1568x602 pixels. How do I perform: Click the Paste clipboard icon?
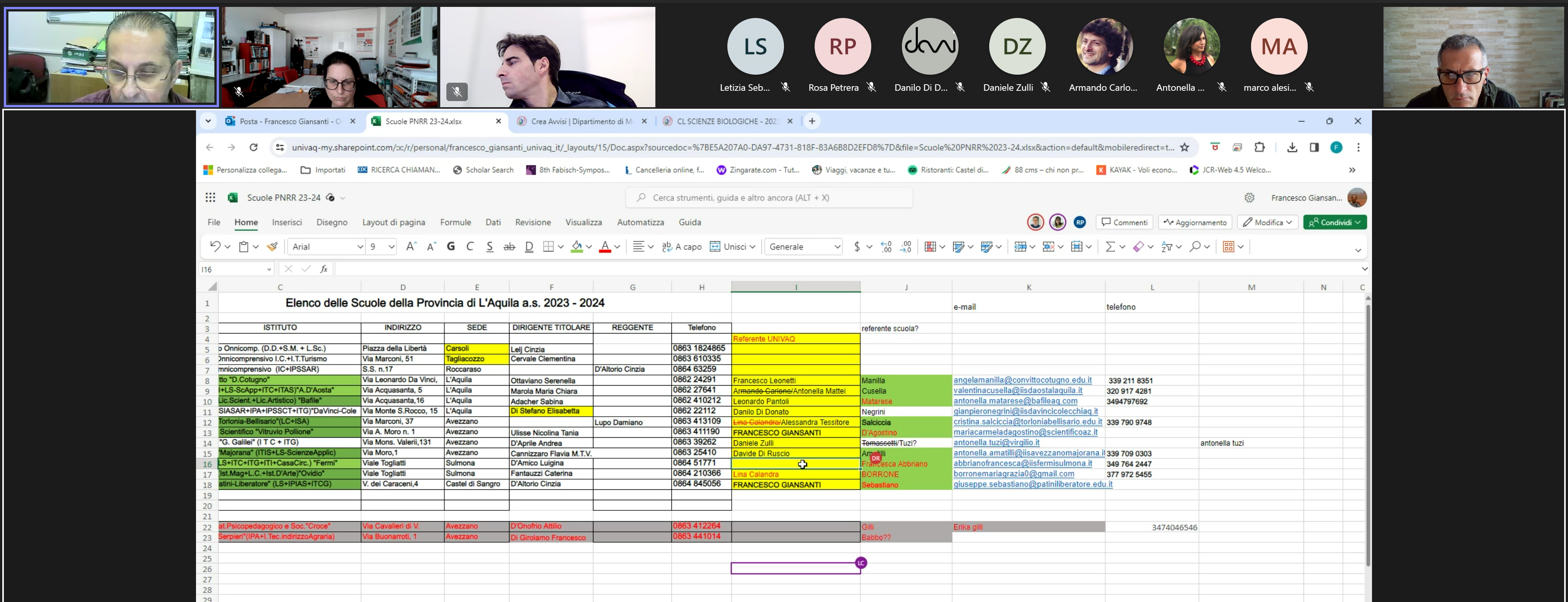click(244, 247)
